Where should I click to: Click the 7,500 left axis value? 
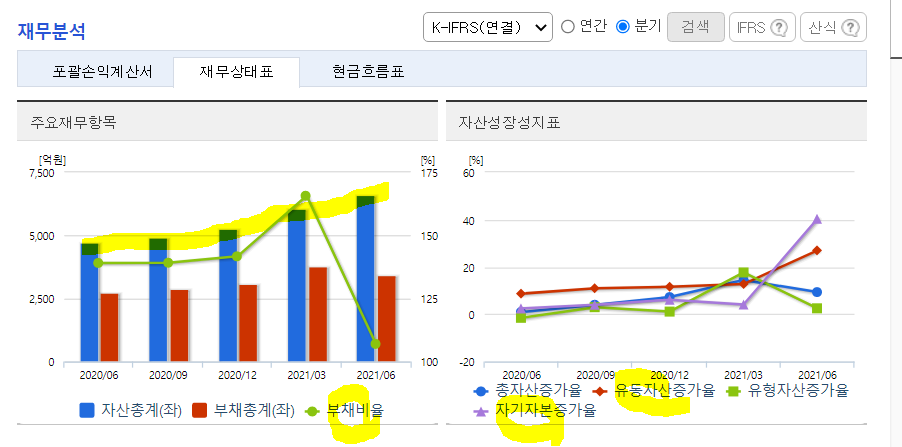pyautogui.click(x=41, y=173)
